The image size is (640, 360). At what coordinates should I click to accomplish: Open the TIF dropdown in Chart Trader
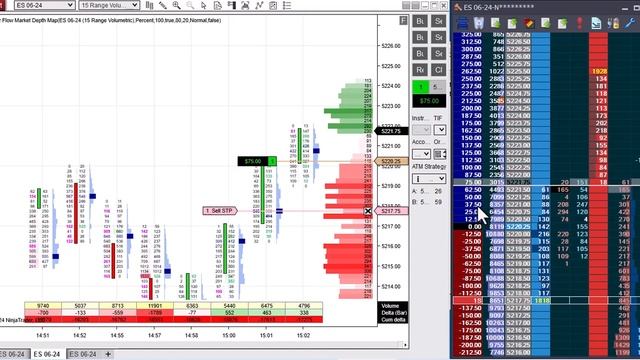tap(440, 130)
